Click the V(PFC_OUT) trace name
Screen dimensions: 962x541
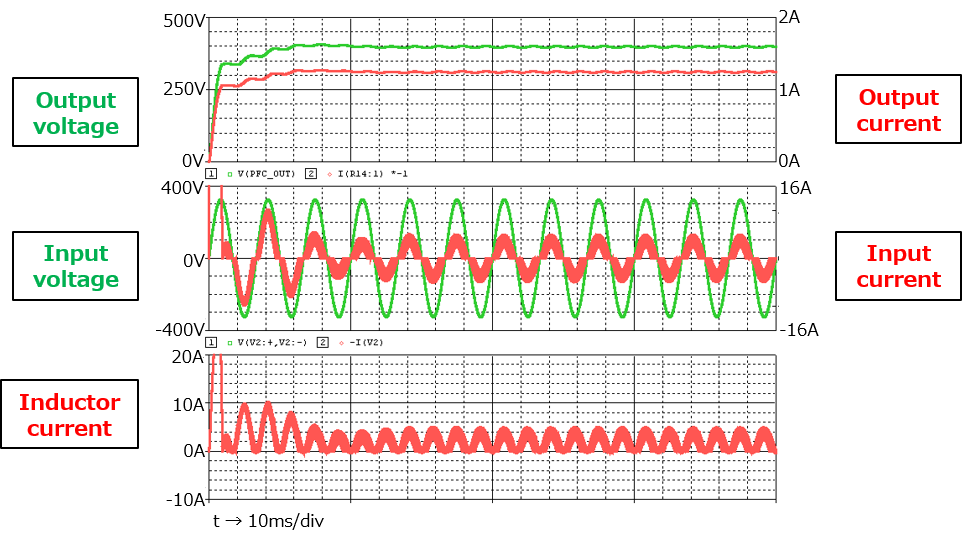[x=267, y=174]
